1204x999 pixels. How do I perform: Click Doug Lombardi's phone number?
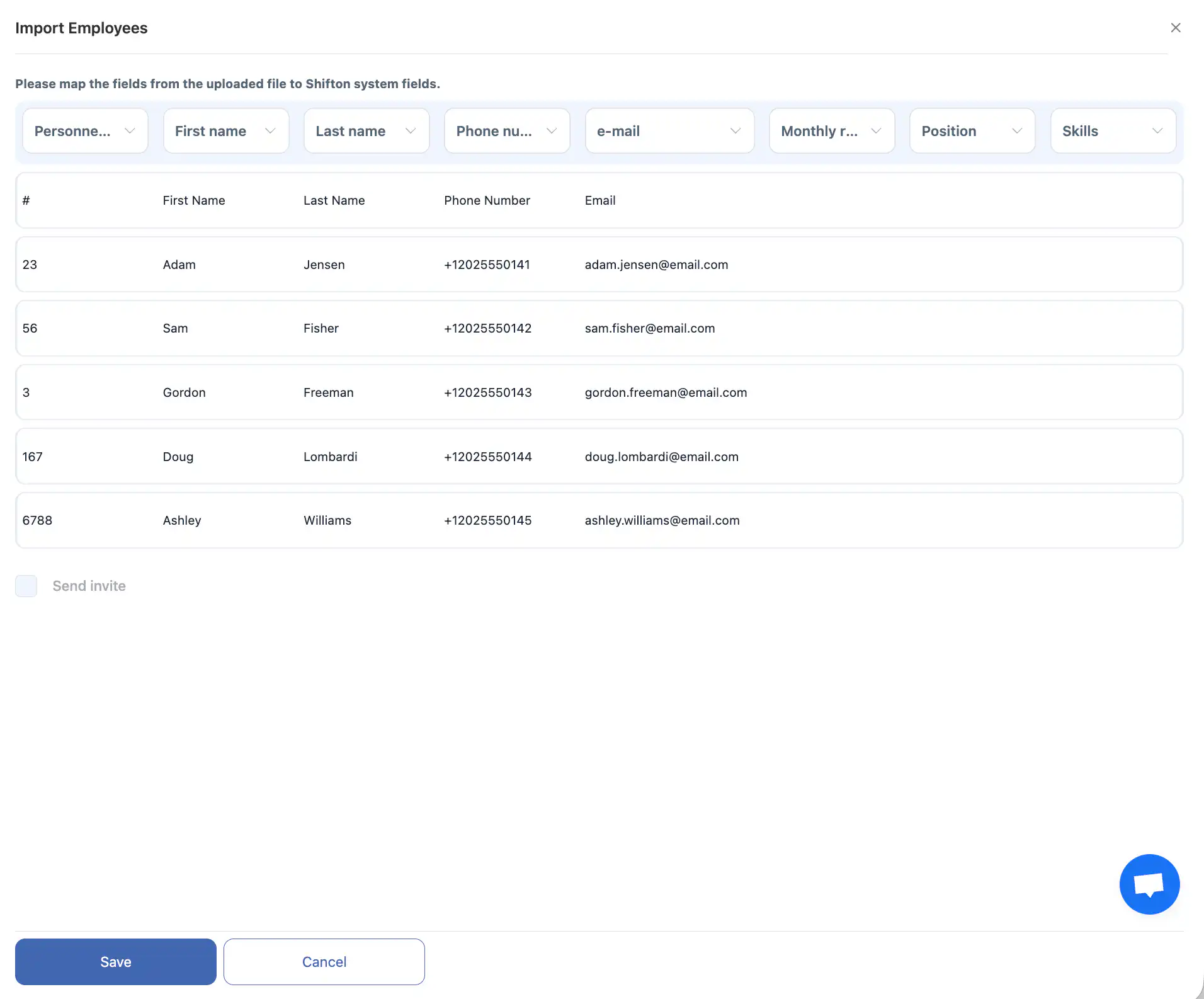pyautogui.click(x=487, y=457)
